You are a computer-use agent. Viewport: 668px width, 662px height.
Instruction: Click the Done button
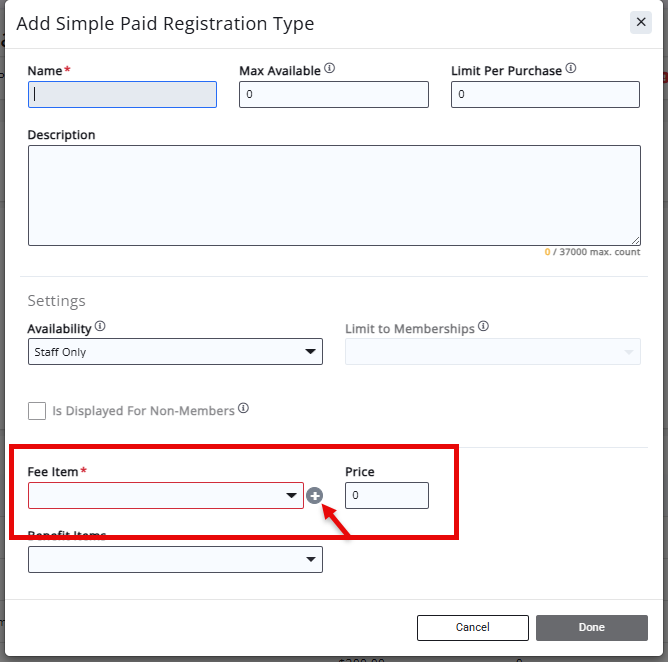click(592, 627)
